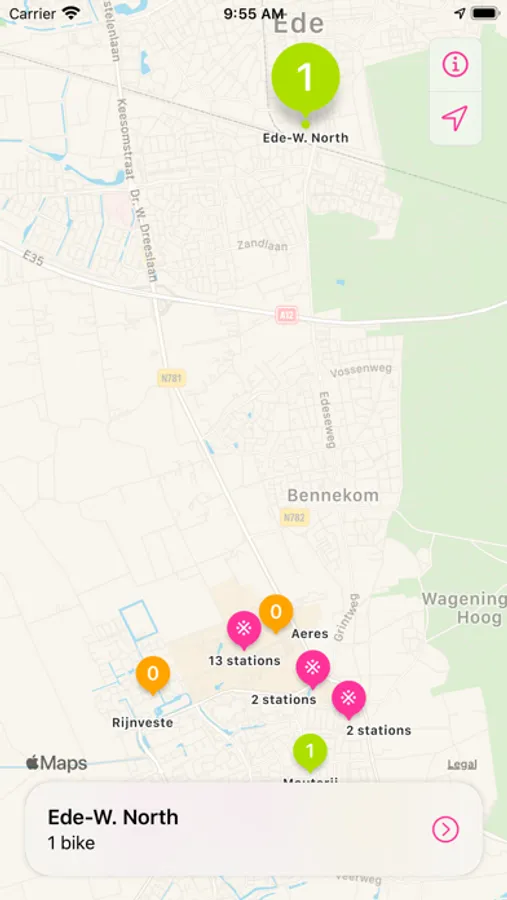
Task: Tap the Bennekom town label
Action: [x=333, y=495]
